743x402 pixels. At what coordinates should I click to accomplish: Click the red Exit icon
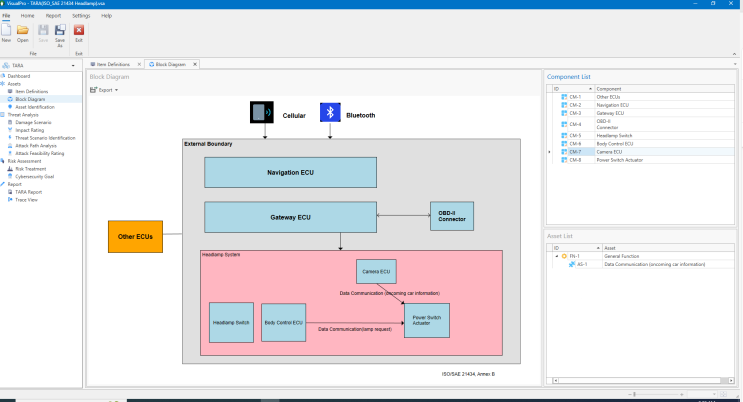pos(79,32)
